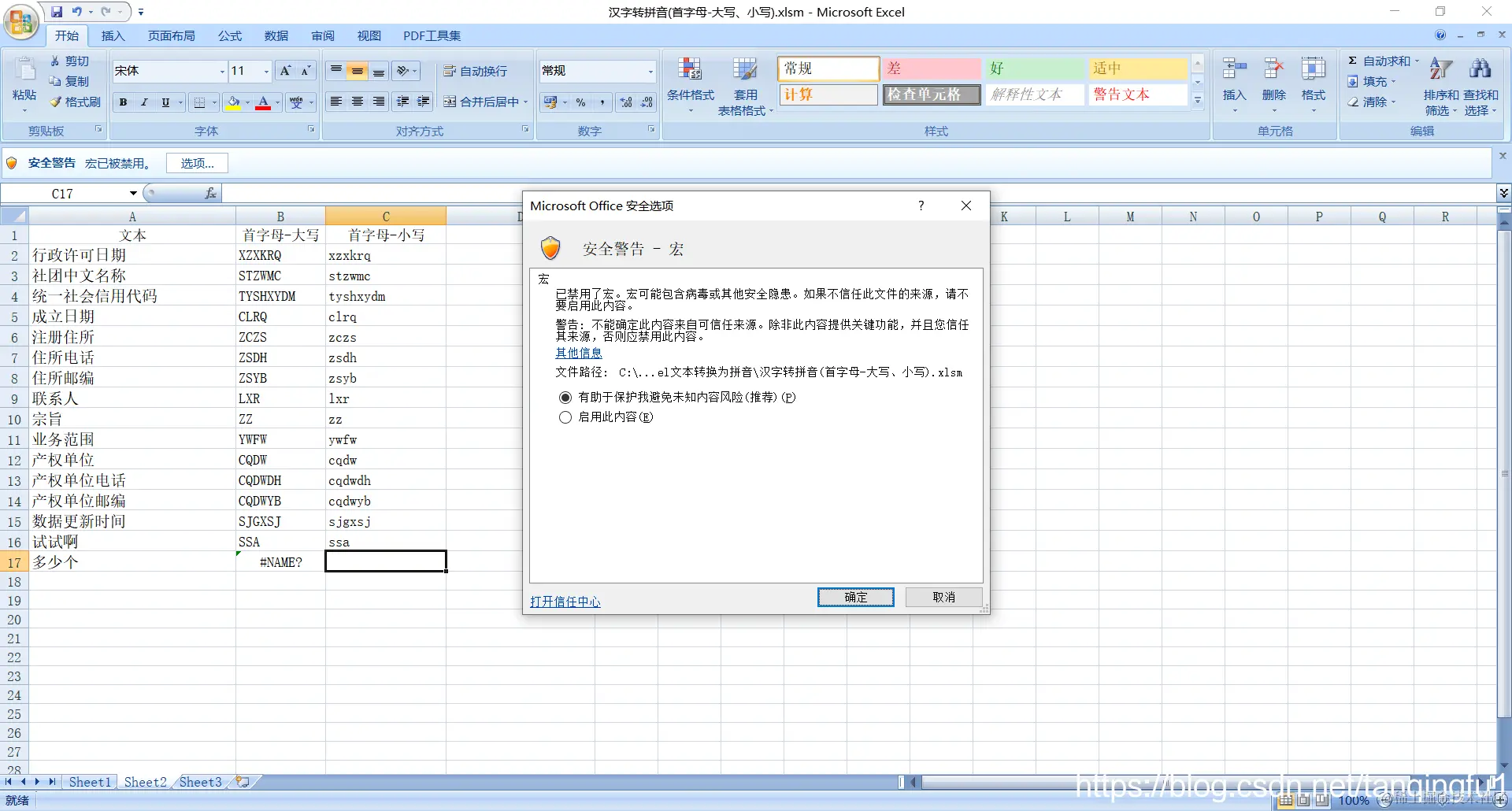1512x811 pixels.
Task: Open Sort and Filter
Action: point(1441,87)
